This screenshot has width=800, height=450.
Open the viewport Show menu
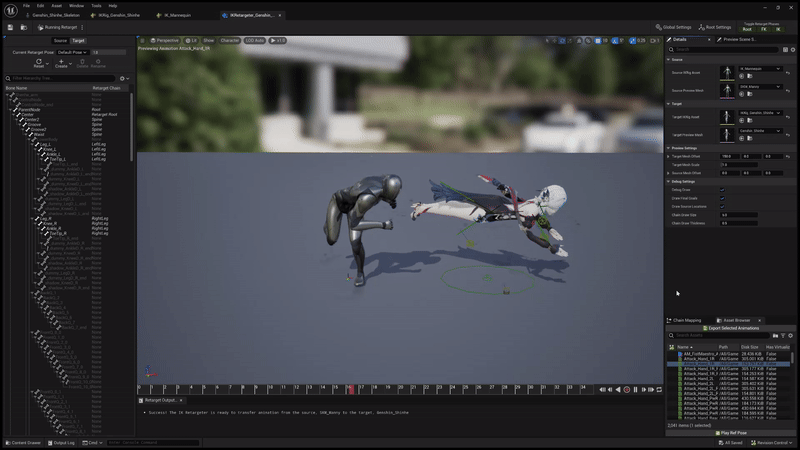click(x=209, y=40)
